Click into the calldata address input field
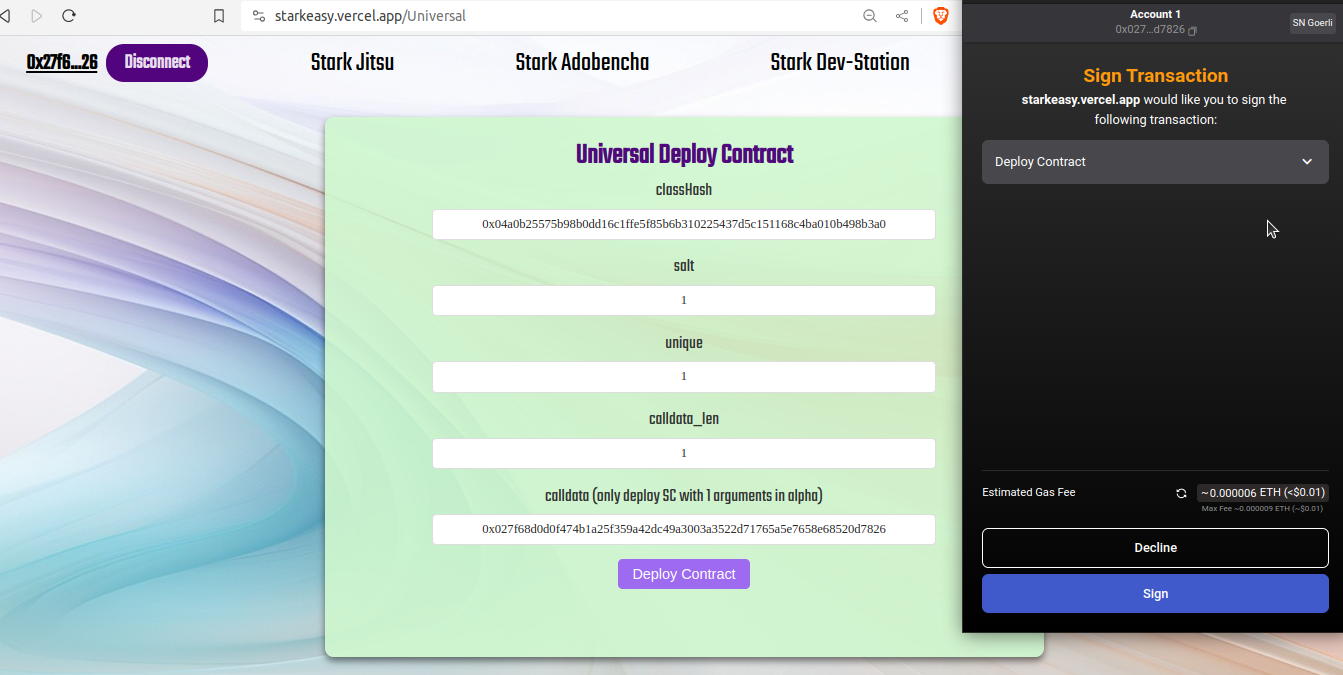 click(684, 529)
